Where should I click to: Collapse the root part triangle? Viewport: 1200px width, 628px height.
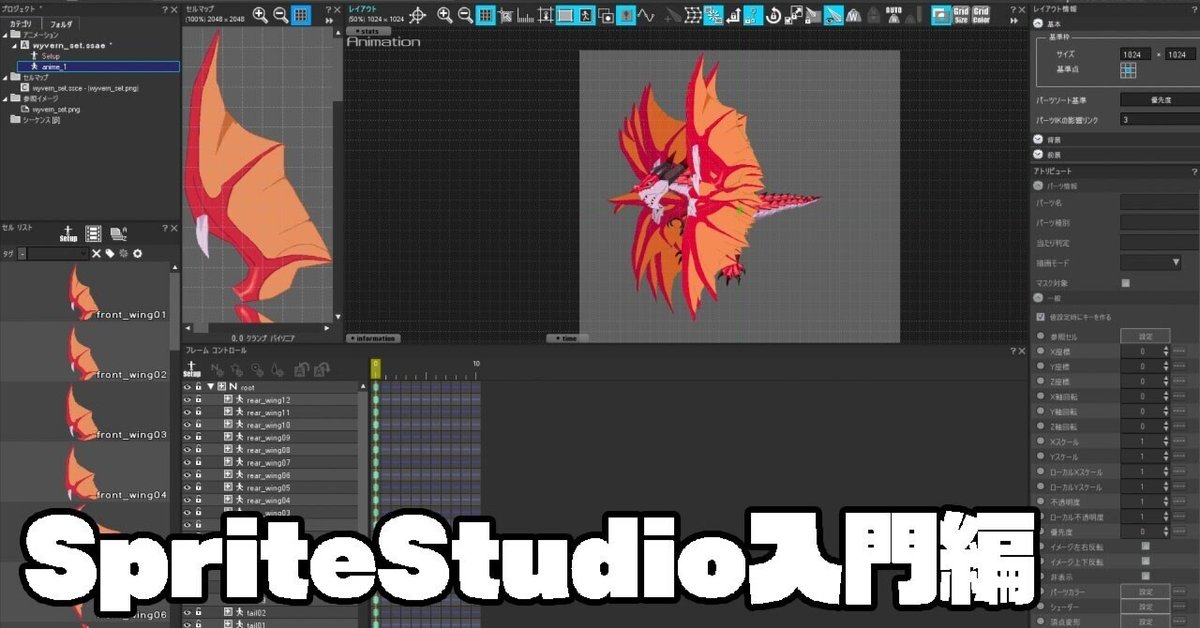[210, 386]
